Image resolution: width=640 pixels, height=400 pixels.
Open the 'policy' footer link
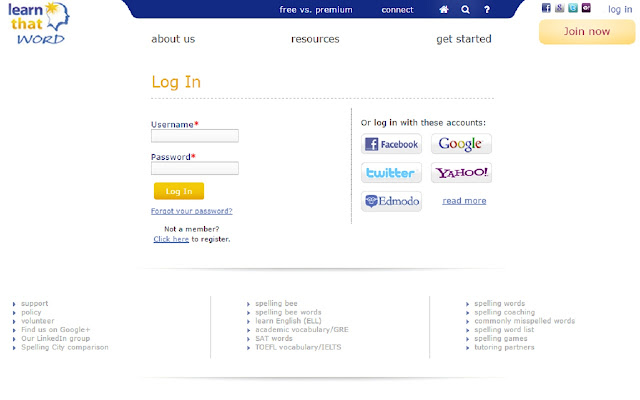(x=31, y=312)
